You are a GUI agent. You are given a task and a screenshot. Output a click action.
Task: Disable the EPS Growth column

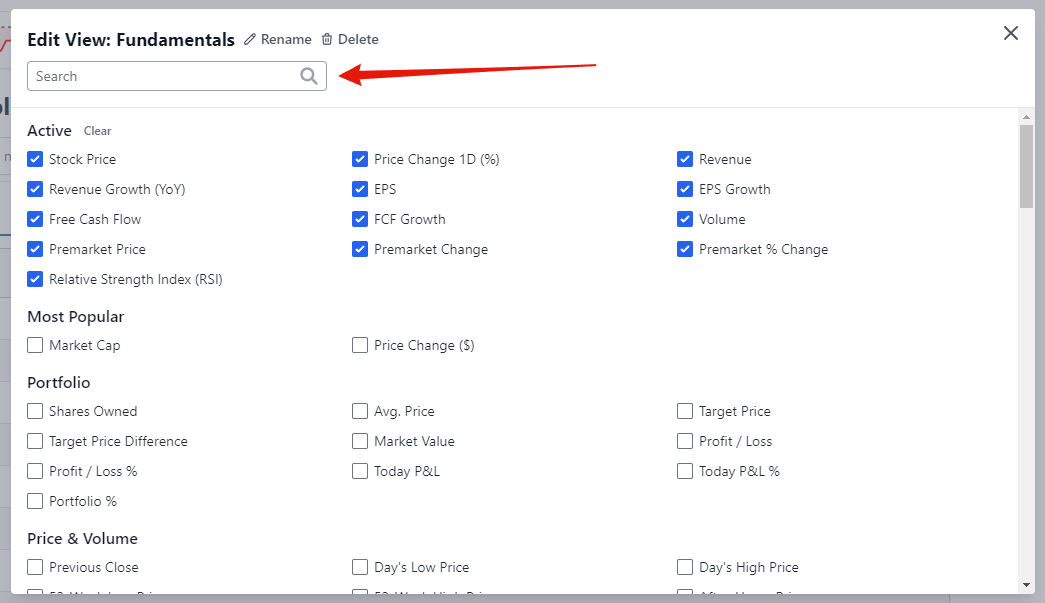[685, 189]
